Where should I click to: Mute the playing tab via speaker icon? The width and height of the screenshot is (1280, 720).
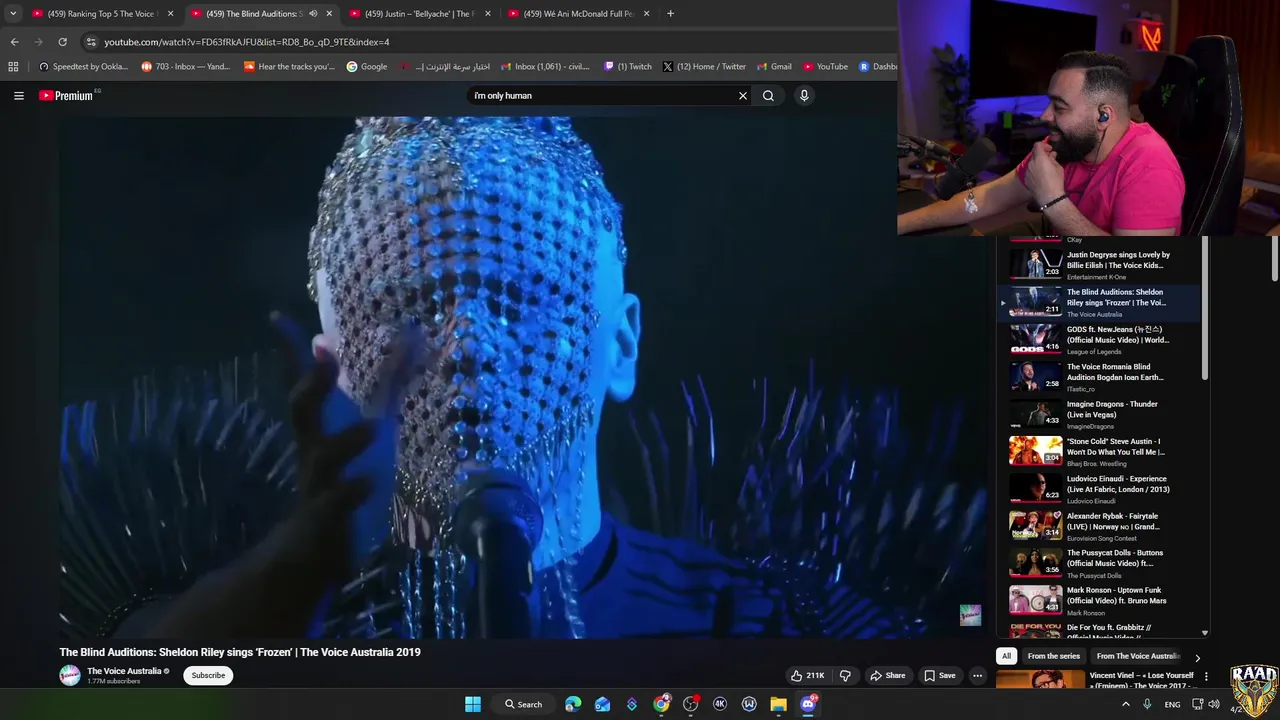tap(313, 14)
